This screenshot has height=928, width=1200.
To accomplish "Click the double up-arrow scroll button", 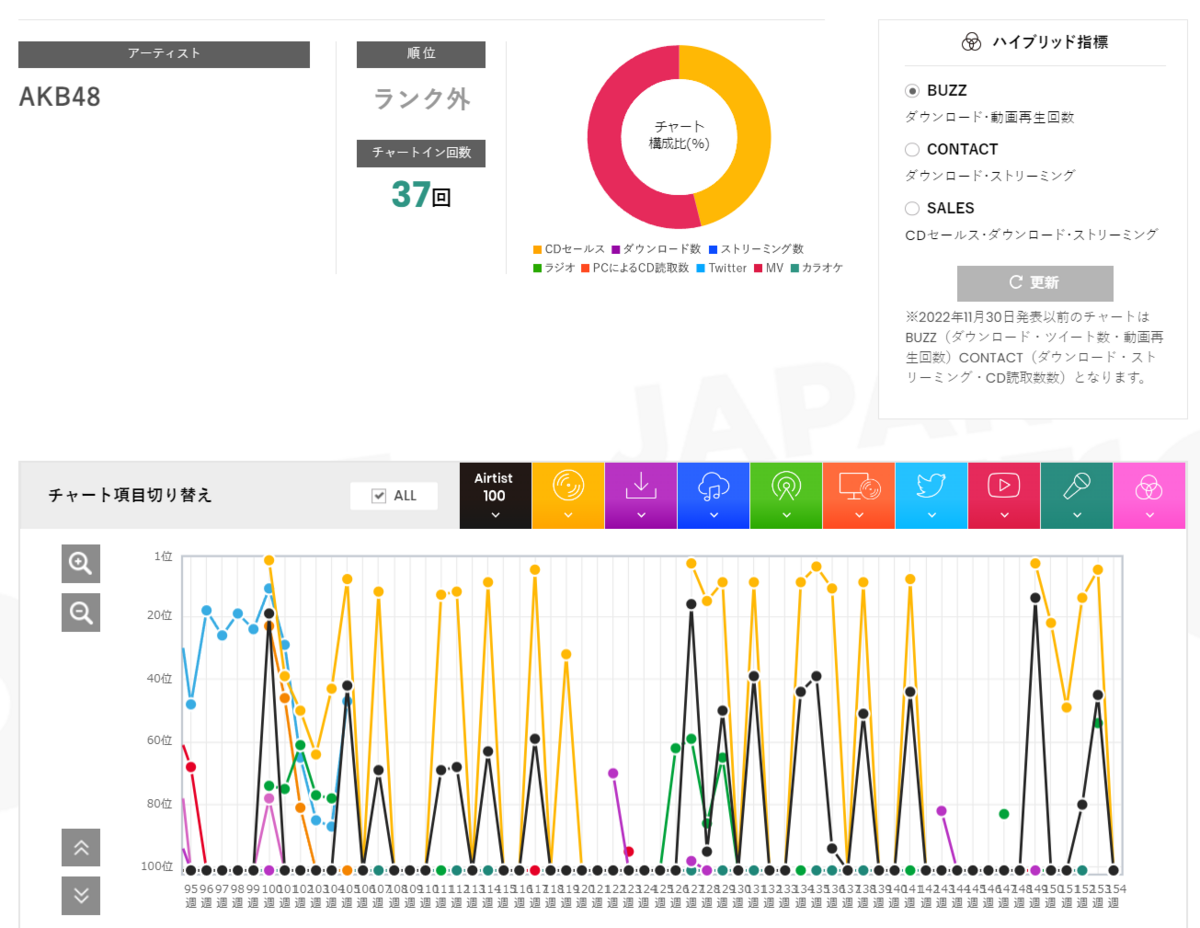I will 81,847.
